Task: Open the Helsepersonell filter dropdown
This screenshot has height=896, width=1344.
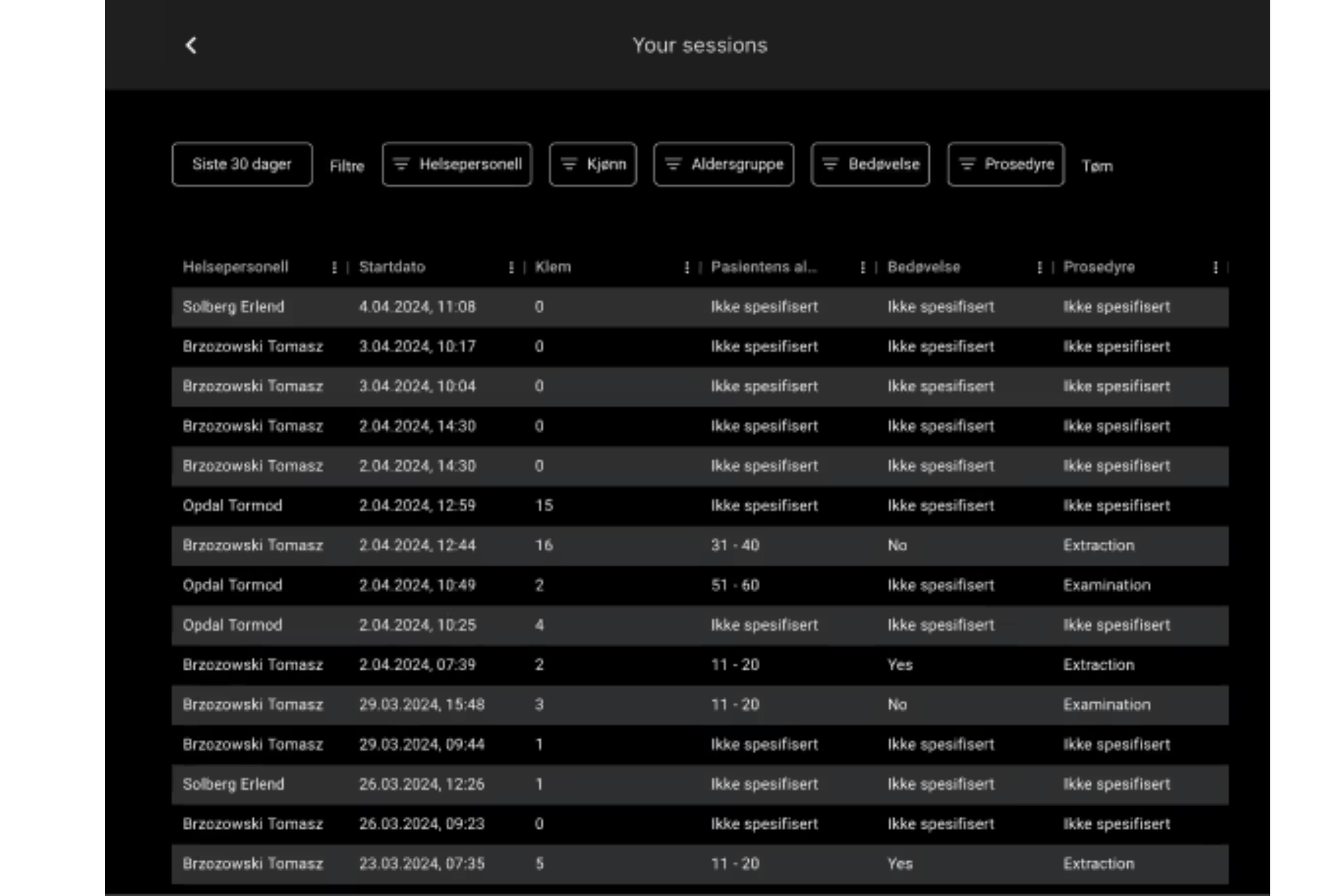Action: click(x=456, y=164)
